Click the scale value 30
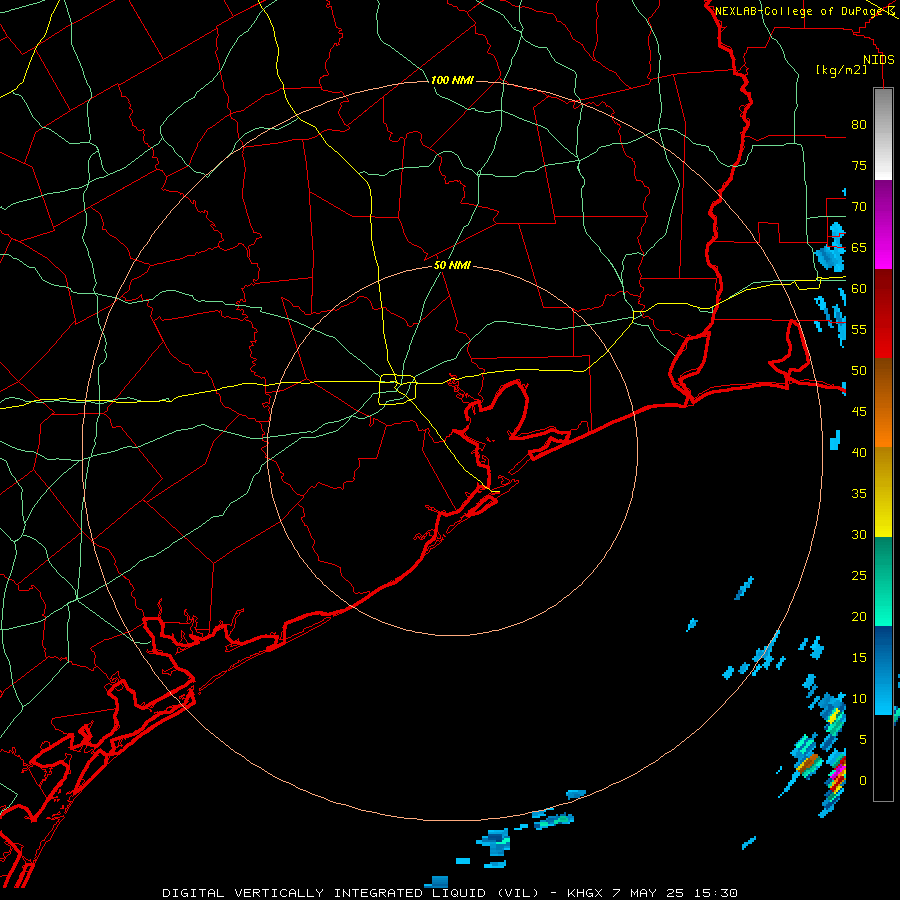 [x=859, y=534]
